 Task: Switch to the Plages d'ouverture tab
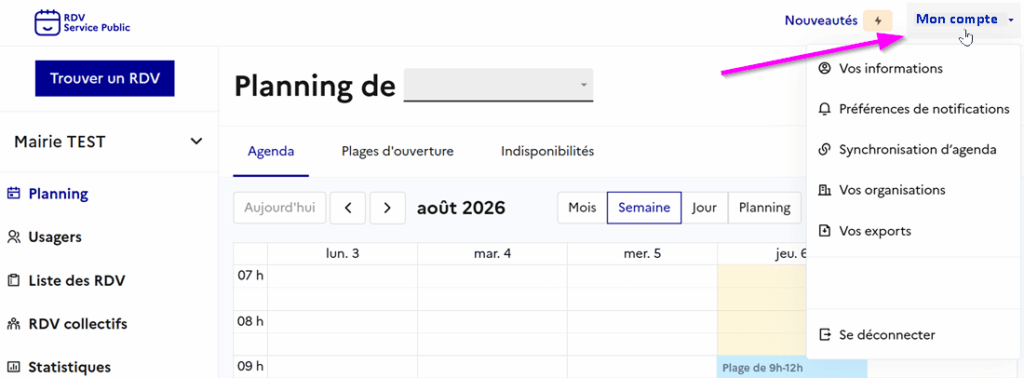(397, 151)
